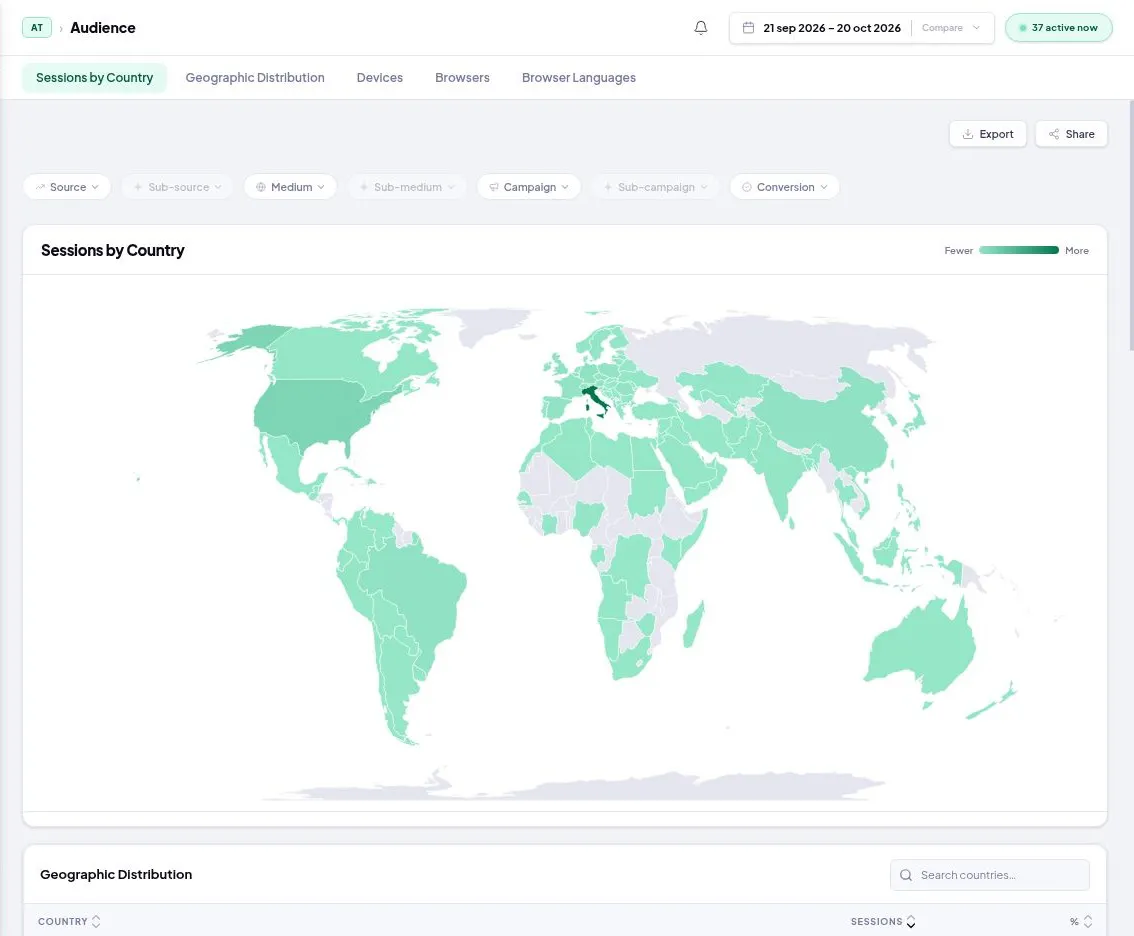Click the calendar icon beside the date range
This screenshot has width=1134, height=936.
point(749,27)
